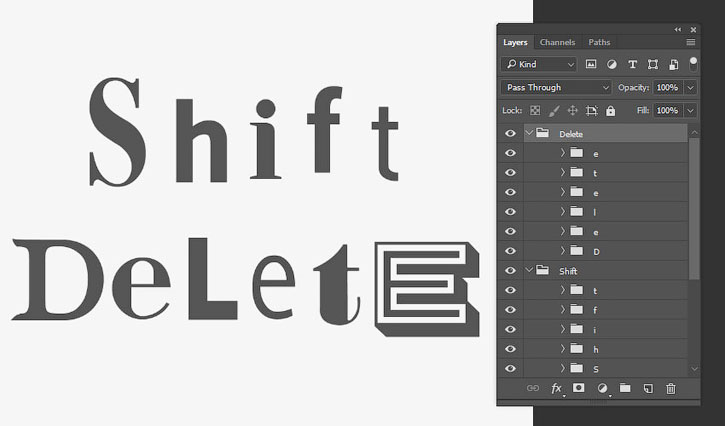Expand the f group
The image size is (725, 426).
coord(563,309)
